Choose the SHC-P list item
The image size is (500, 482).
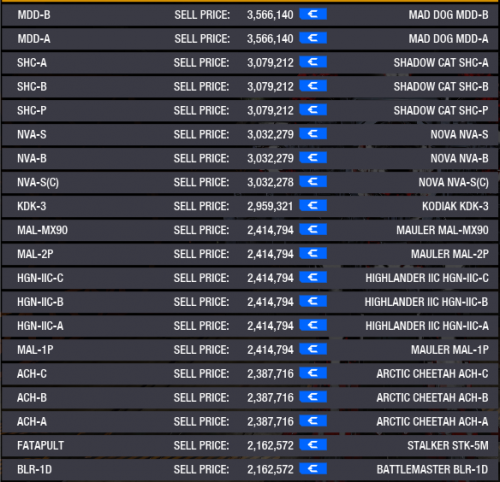tap(250, 110)
